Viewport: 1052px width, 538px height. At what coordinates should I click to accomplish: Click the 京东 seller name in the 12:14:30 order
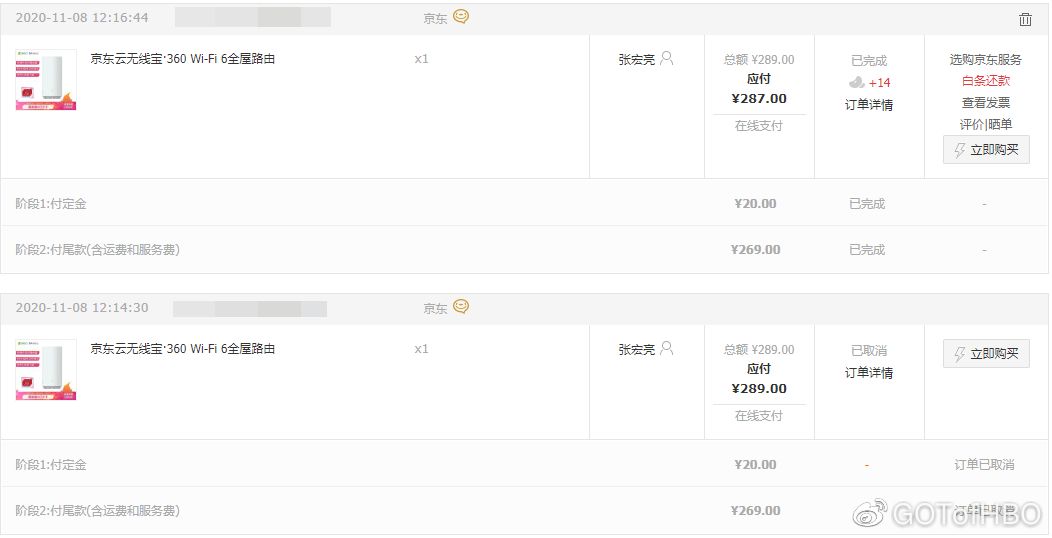435,309
